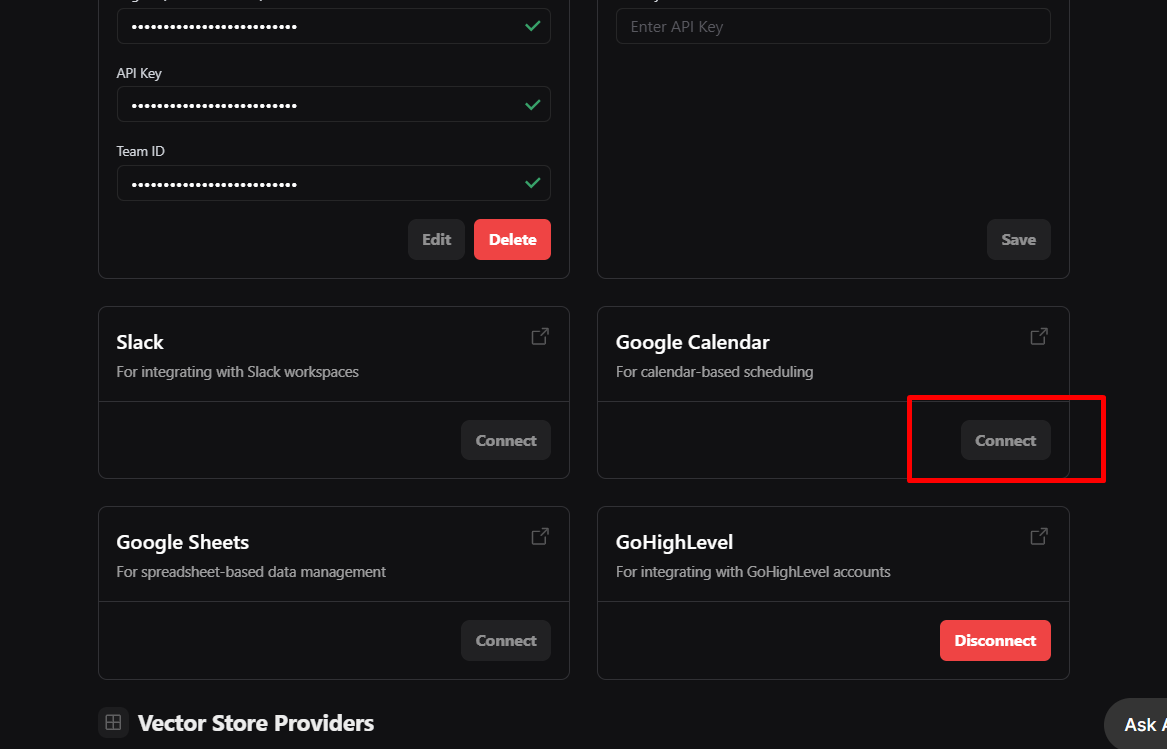Image resolution: width=1167 pixels, height=749 pixels.
Task: Click the topmost masked credential field
Action: pos(333,26)
